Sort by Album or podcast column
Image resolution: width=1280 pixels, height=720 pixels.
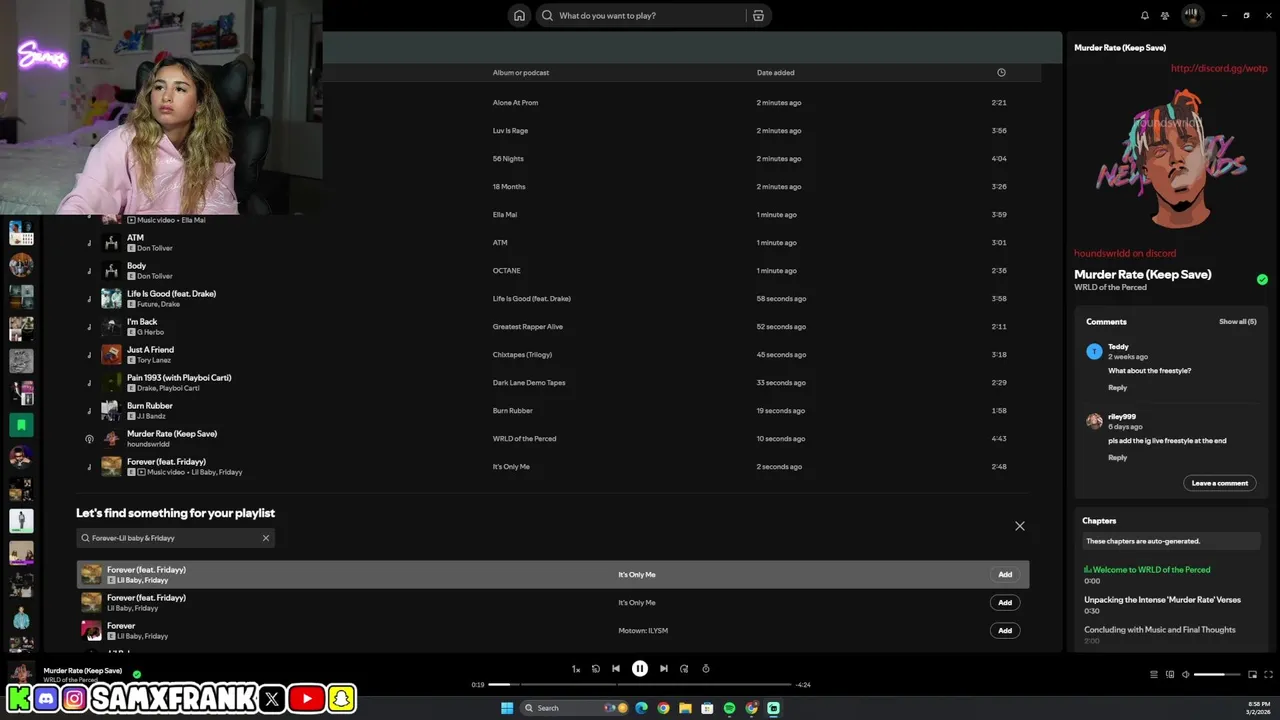[x=520, y=72]
